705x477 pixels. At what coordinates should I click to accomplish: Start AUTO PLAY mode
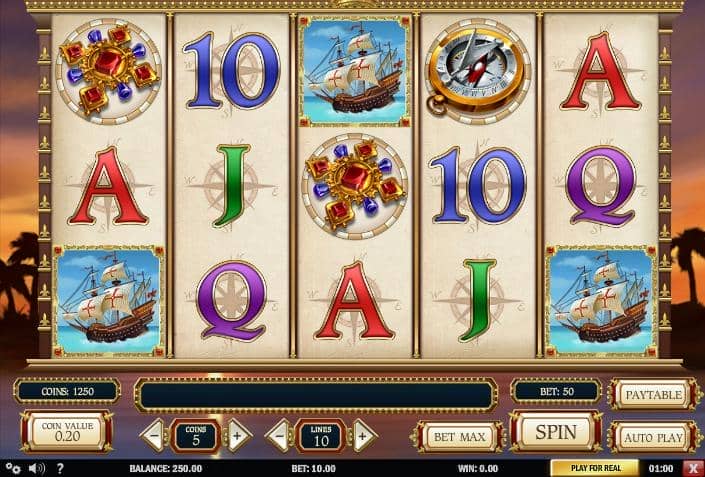coord(654,437)
